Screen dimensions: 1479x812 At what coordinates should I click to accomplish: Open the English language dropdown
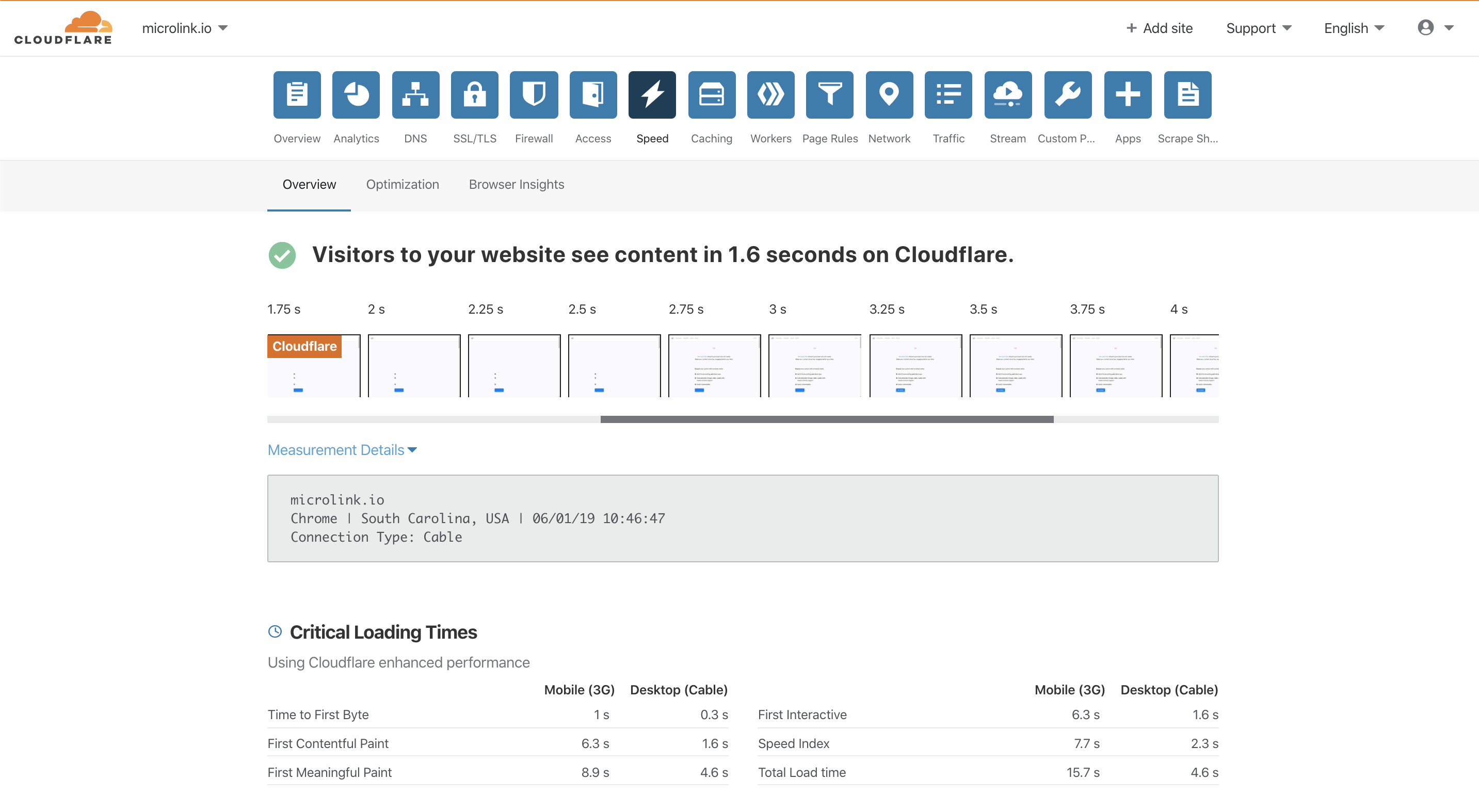click(1353, 27)
